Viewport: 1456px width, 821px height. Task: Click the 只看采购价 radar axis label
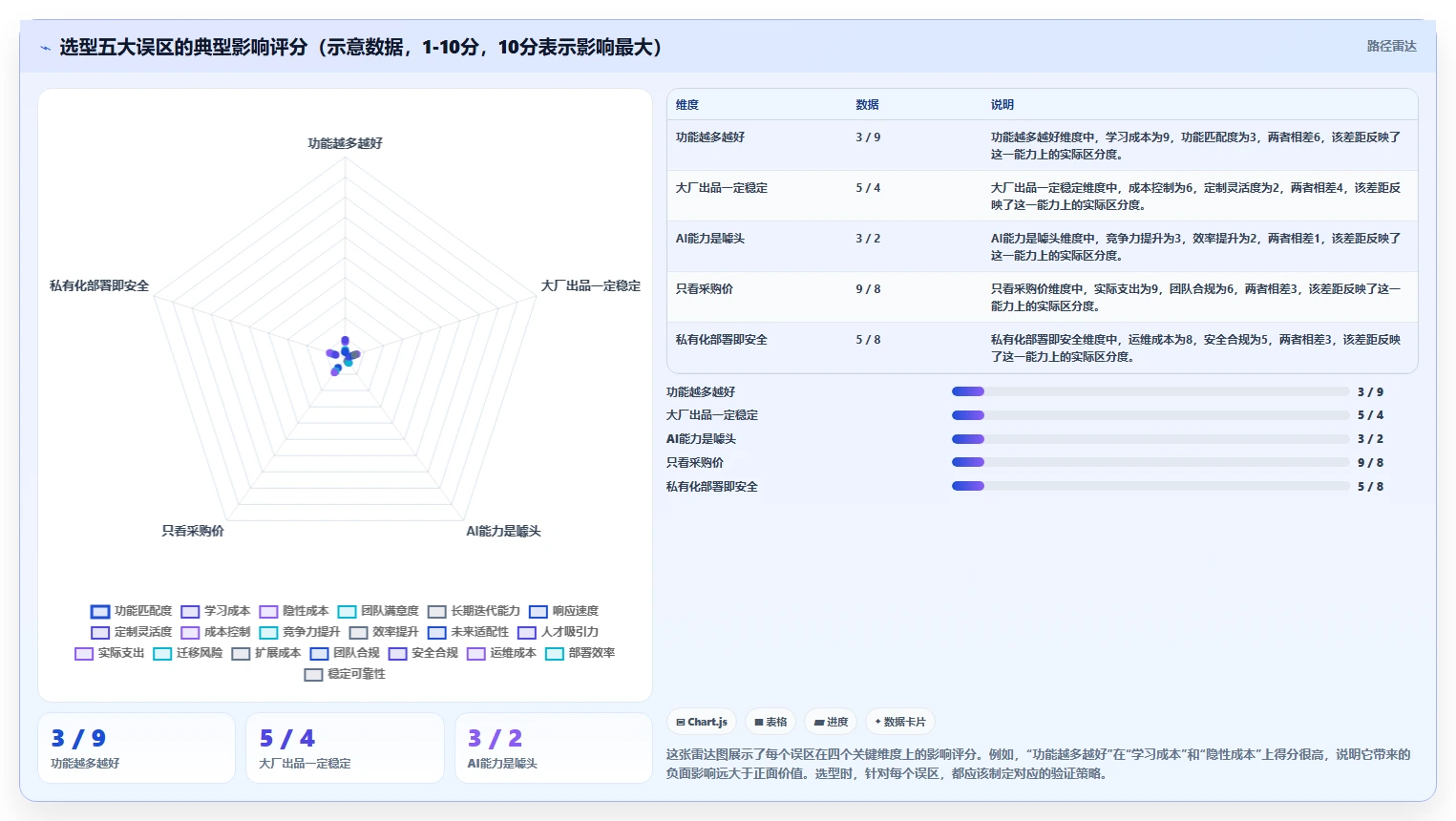tap(193, 531)
